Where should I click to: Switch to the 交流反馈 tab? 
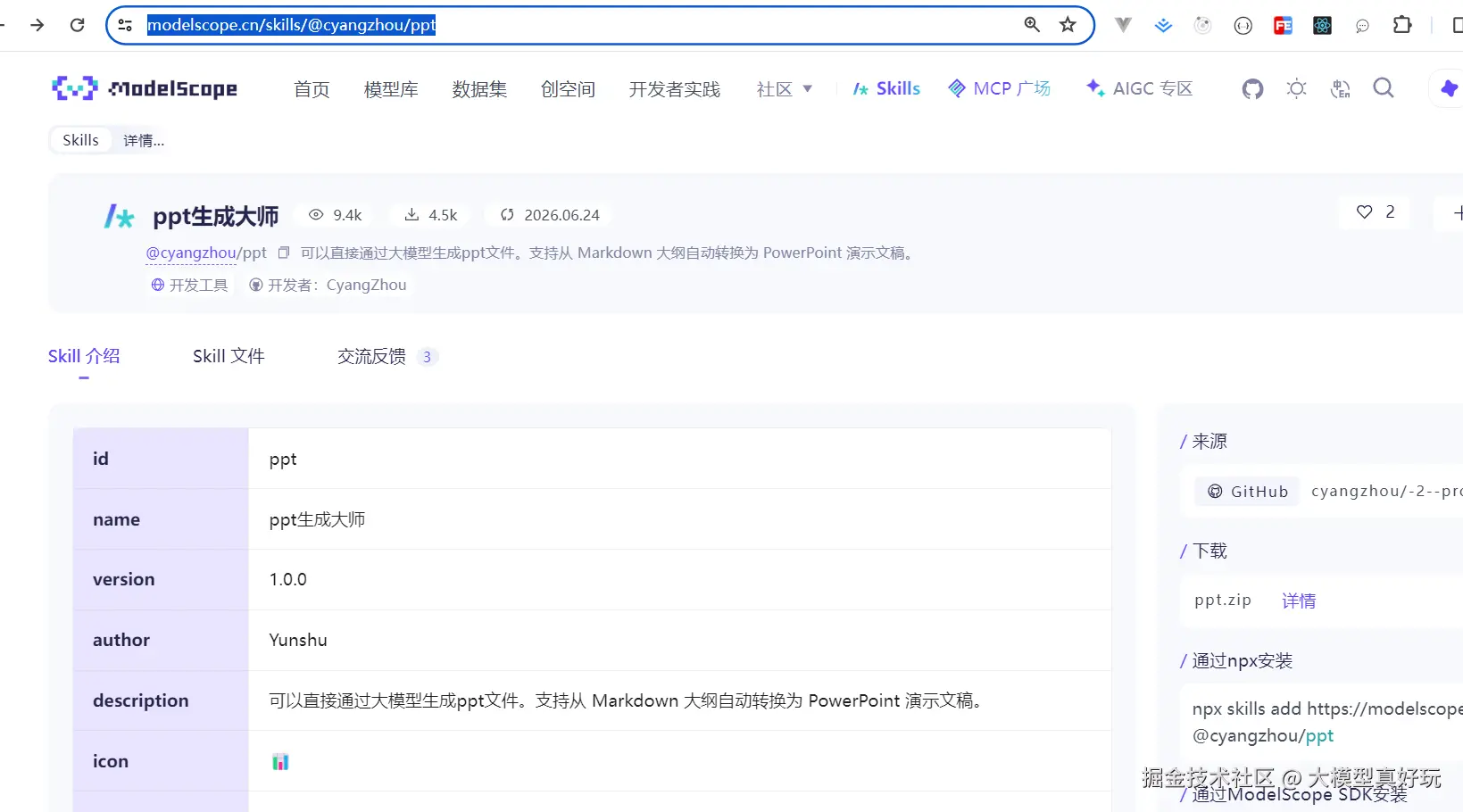[387, 356]
